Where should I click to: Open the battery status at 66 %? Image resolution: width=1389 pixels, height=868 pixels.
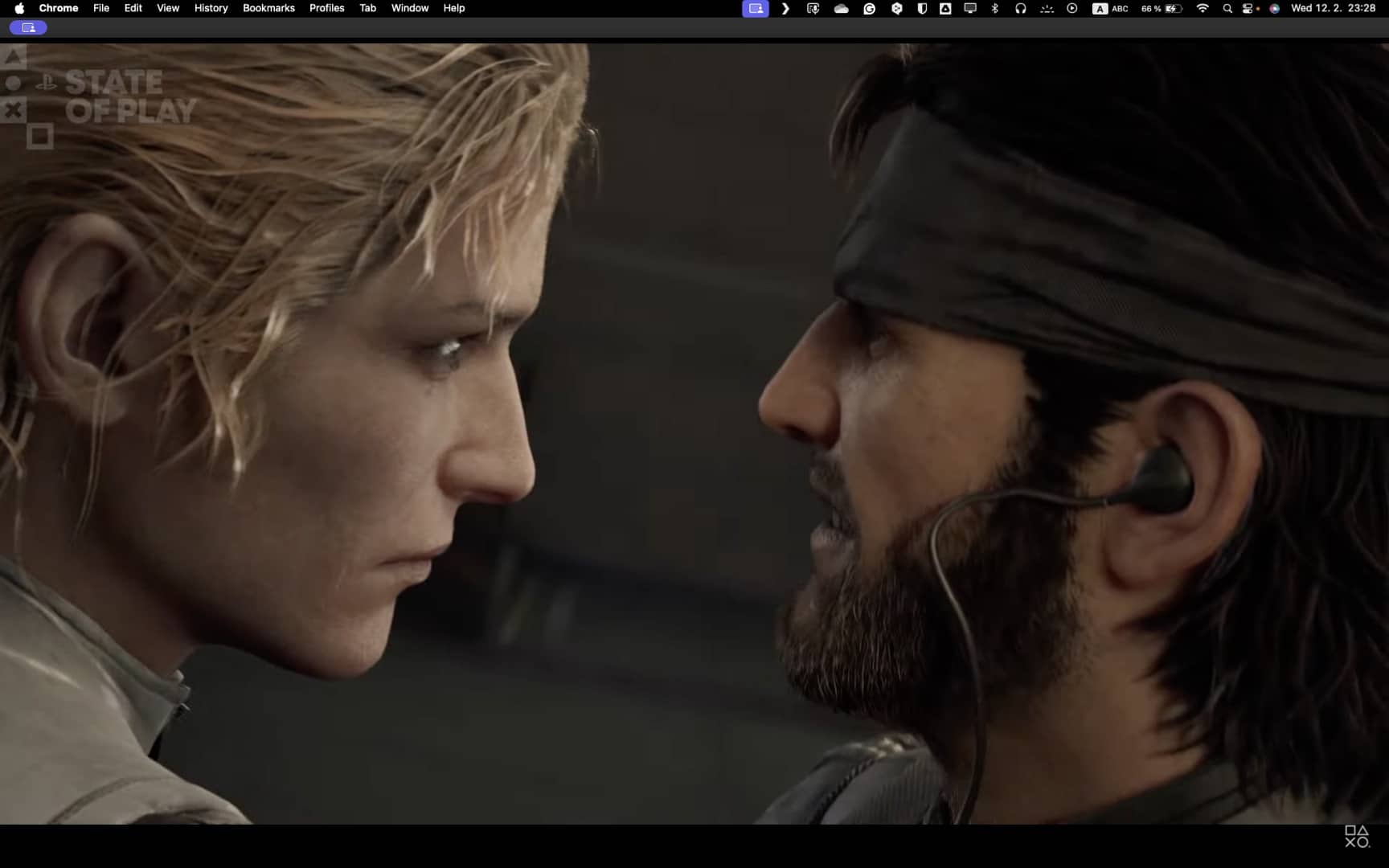1162,8
